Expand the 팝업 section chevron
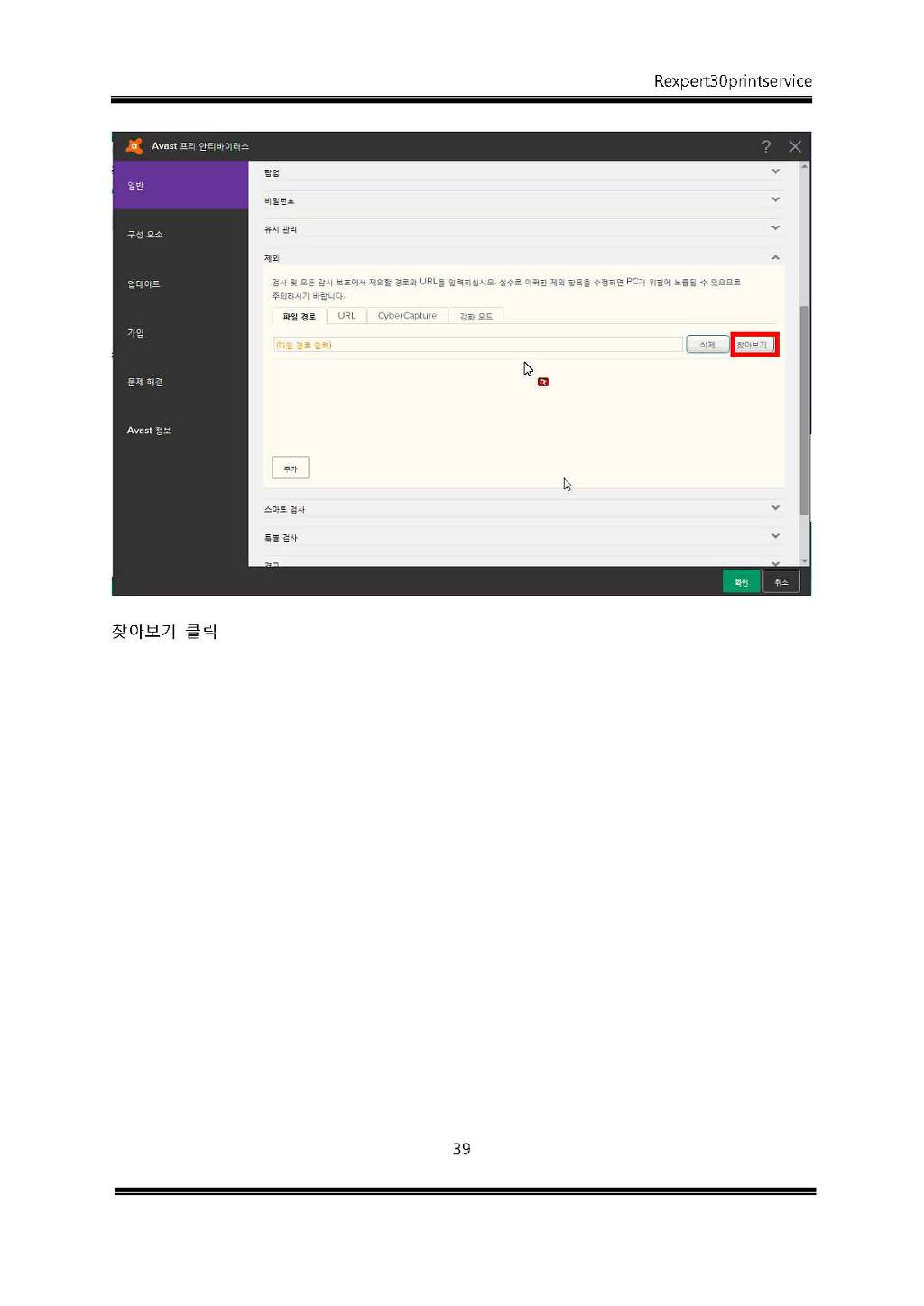 click(x=775, y=171)
